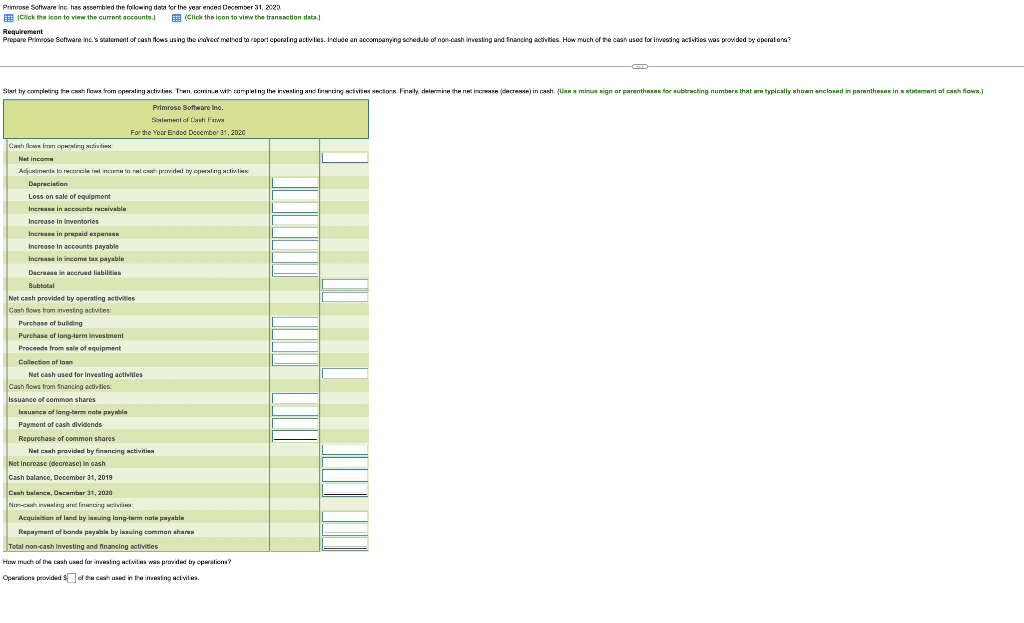Select the Decrease in accrued liabilities field
Screen dimensions: 1024x623
[295, 271]
